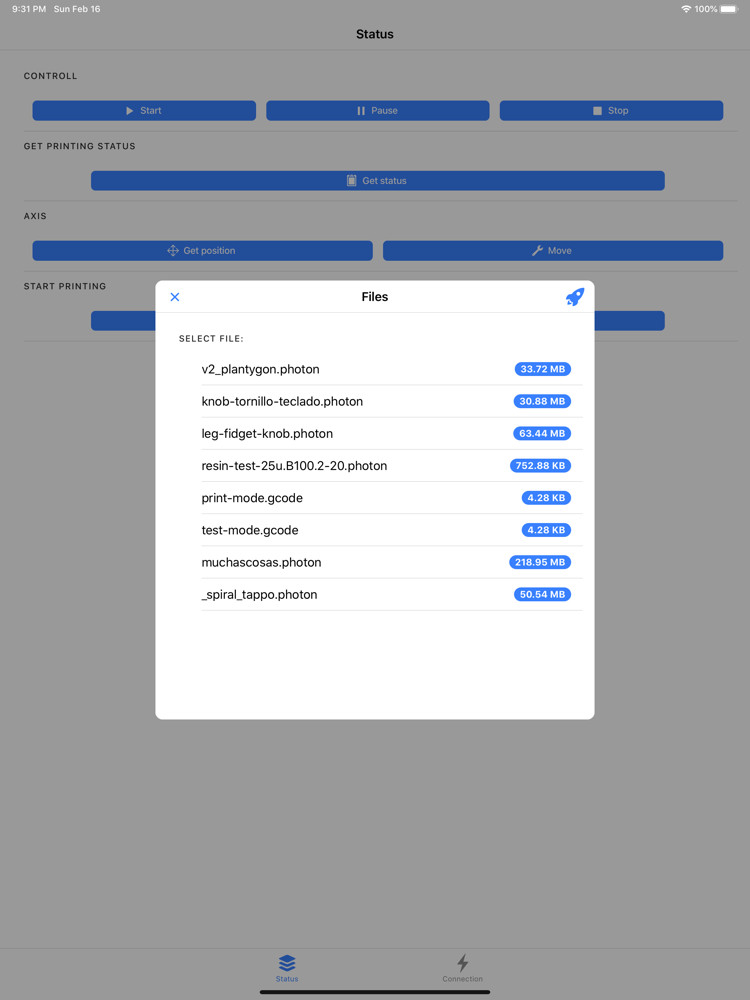Click the 33.72 MB size badge
This screenshot has height=1000, width=750.
[x=543, y=369]
